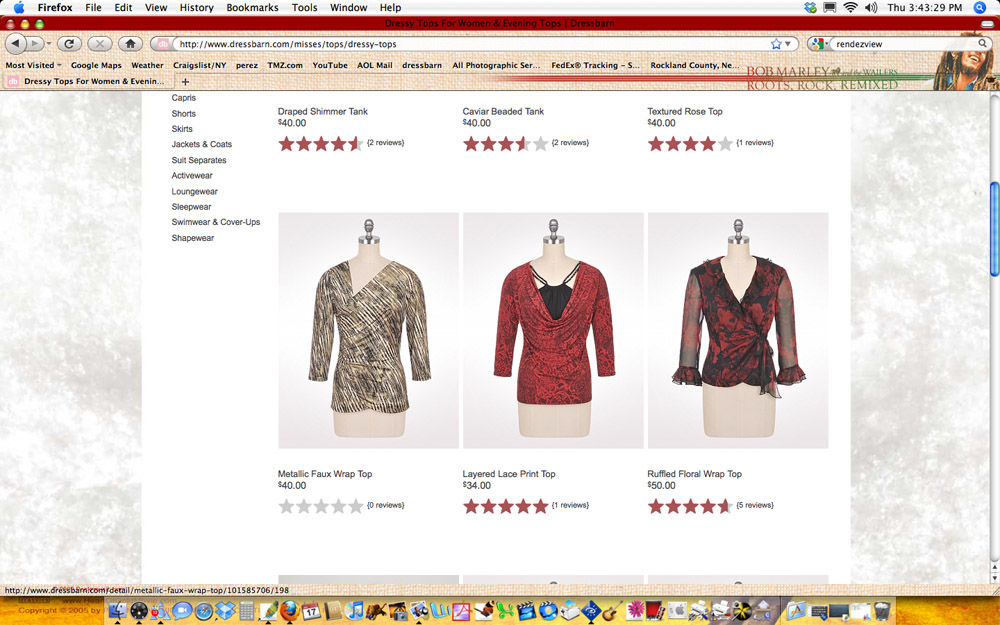Open the Caviar Beaded Tank product link
Image resolution: width=1000 pixels, height=625 pixels.
click(503, 111)
